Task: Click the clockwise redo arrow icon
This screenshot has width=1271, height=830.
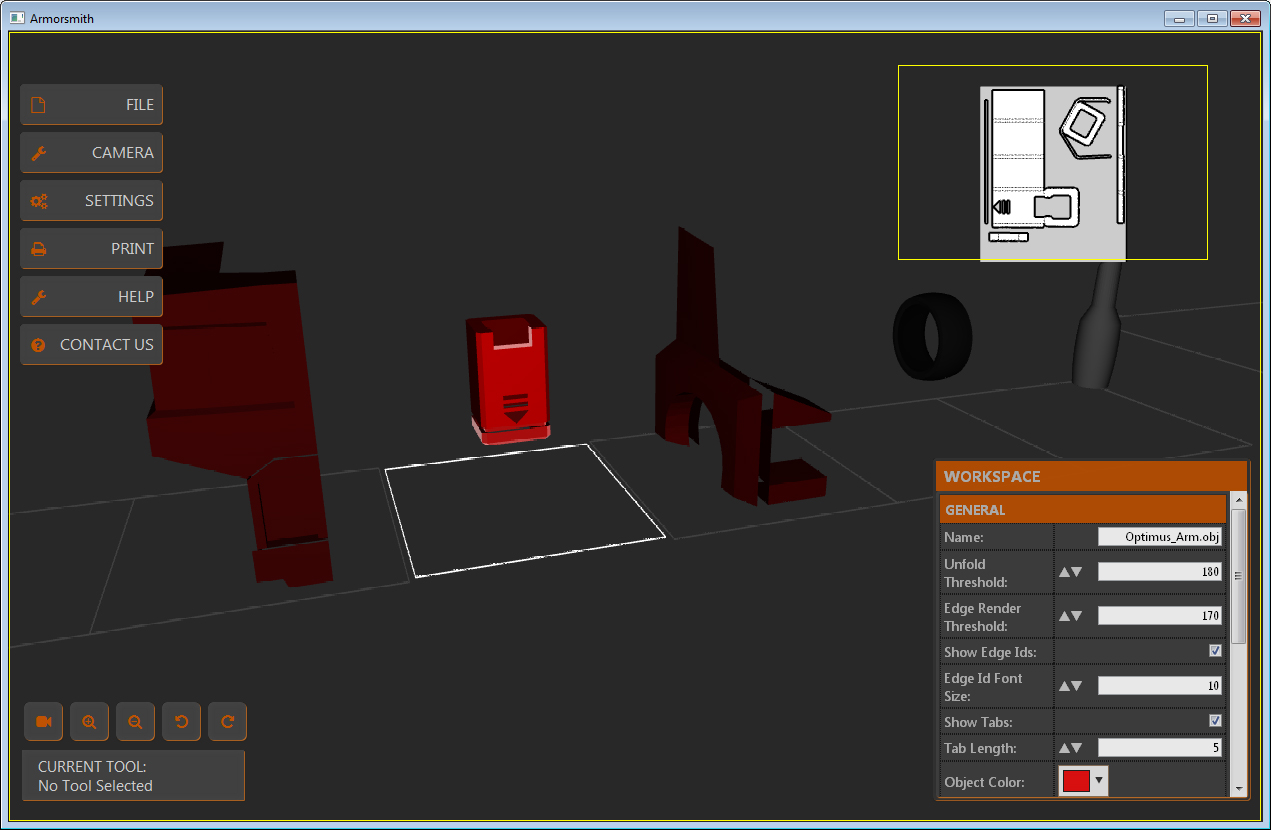Action: pyautogui.click(x=228, y=722)
